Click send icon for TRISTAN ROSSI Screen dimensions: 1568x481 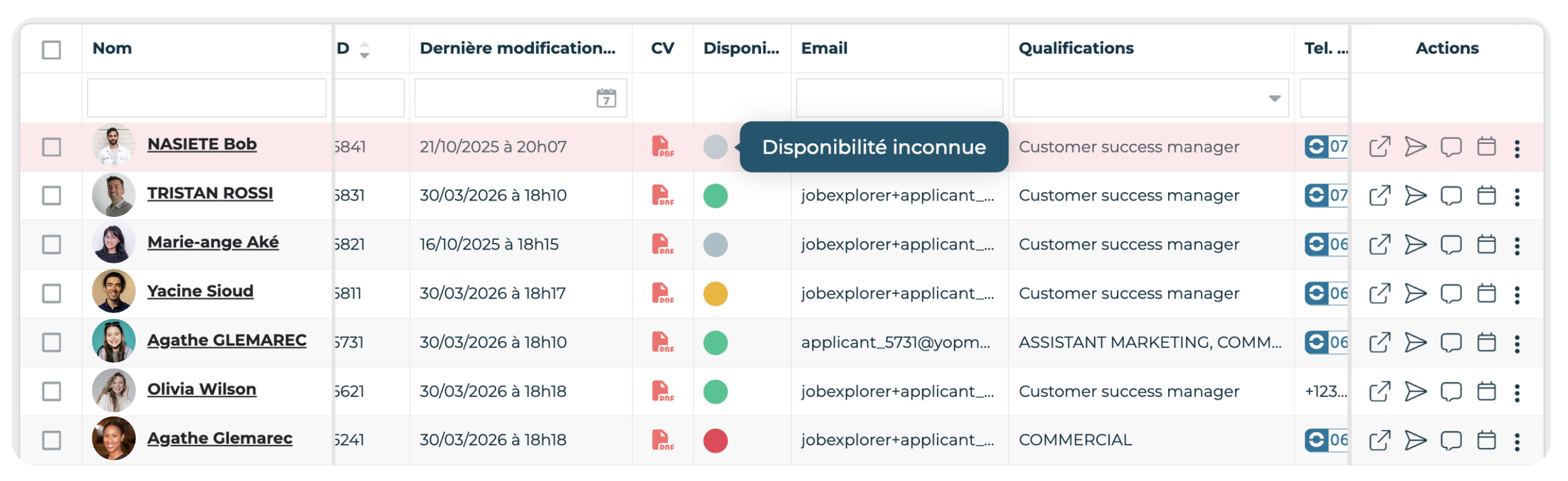click(1415, 196)
